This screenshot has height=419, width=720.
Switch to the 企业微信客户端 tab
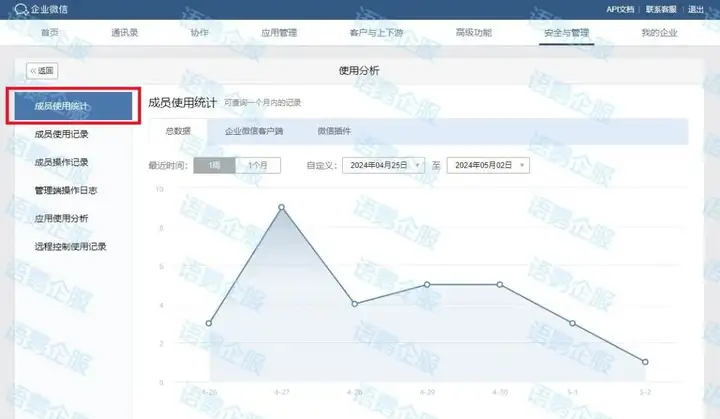pos(254,131)
